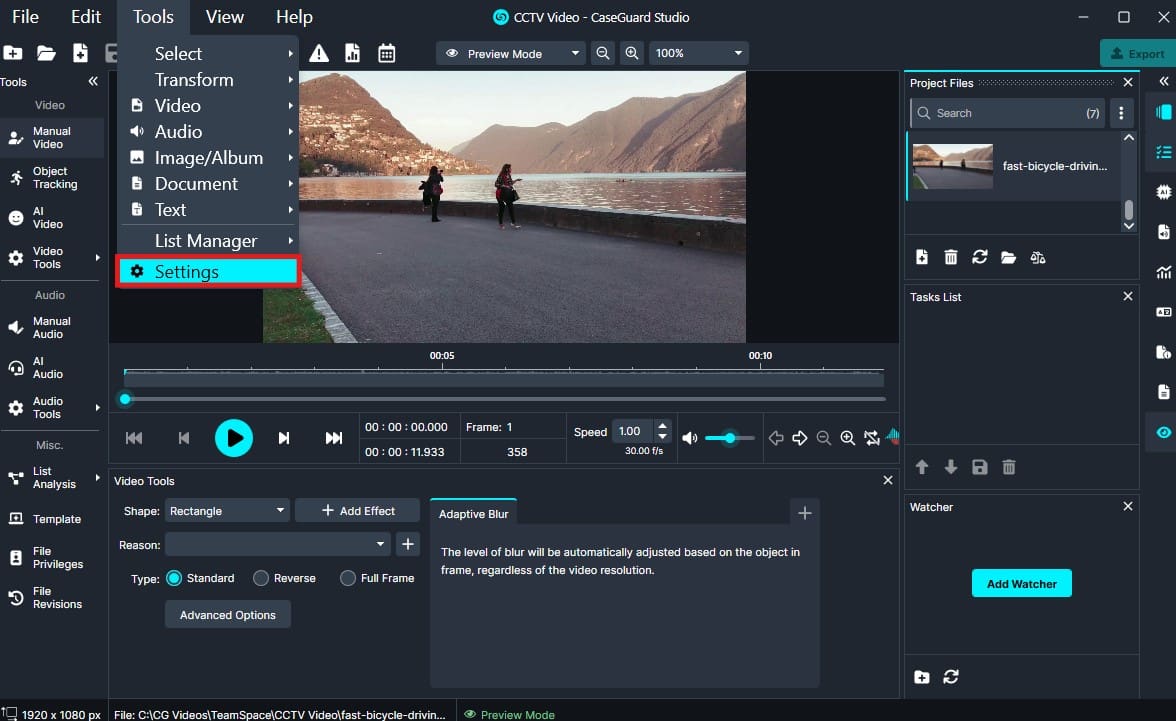Open List Analysis in Misc section
The height and width of the screenshot is (721, 1176).
pyautogui.click(x=52, y=478)
